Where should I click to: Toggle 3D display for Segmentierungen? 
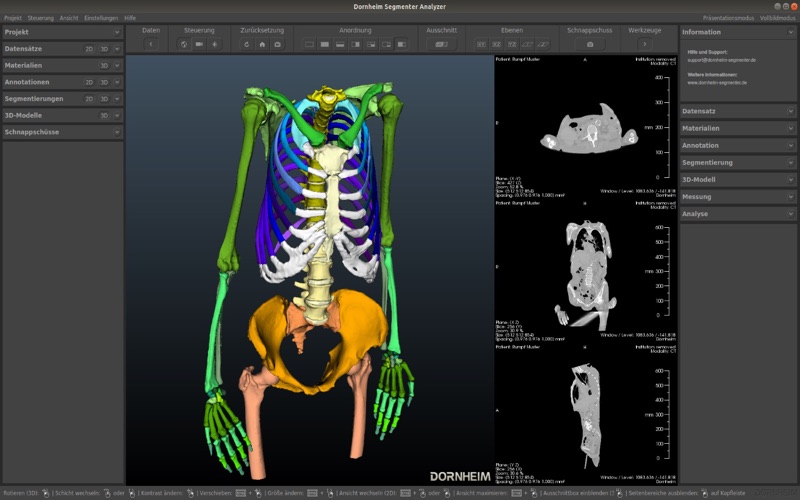(104, 99)
